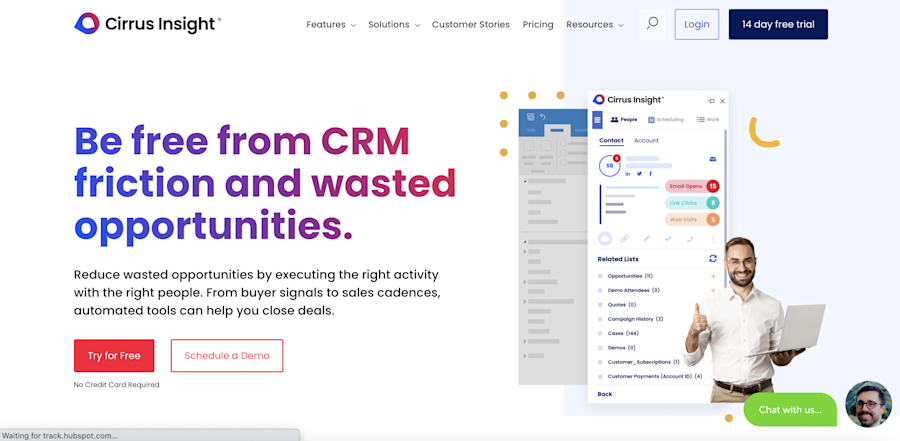Click the chat agent avatar photo
This screenshot has height=441, width=900.
point(868,404)
